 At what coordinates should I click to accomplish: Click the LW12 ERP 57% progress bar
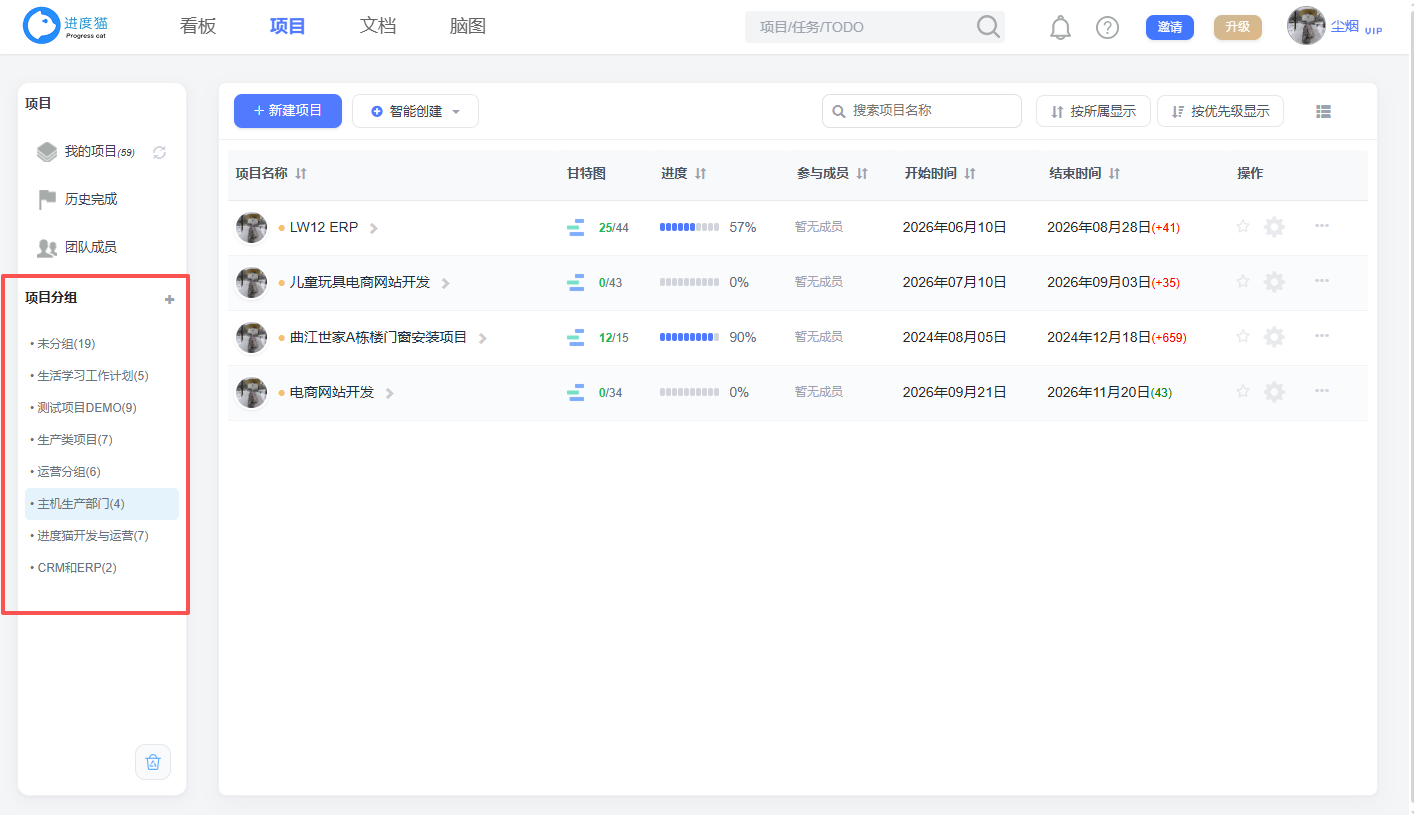tap(689, 228)
